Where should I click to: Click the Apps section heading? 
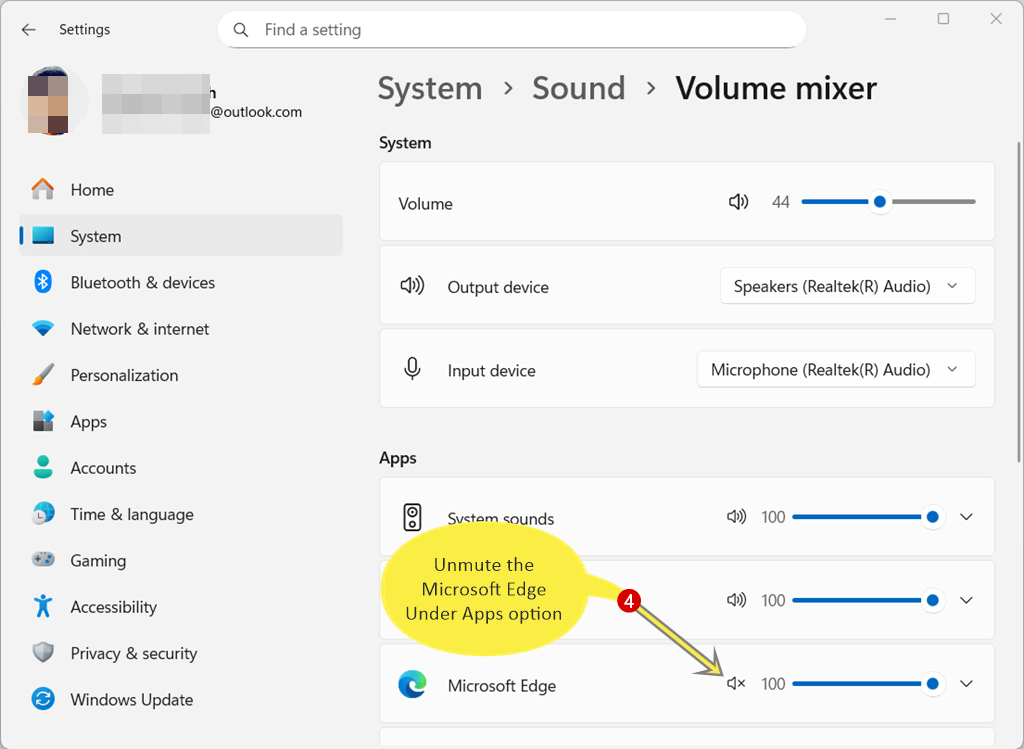coord(398,458)
